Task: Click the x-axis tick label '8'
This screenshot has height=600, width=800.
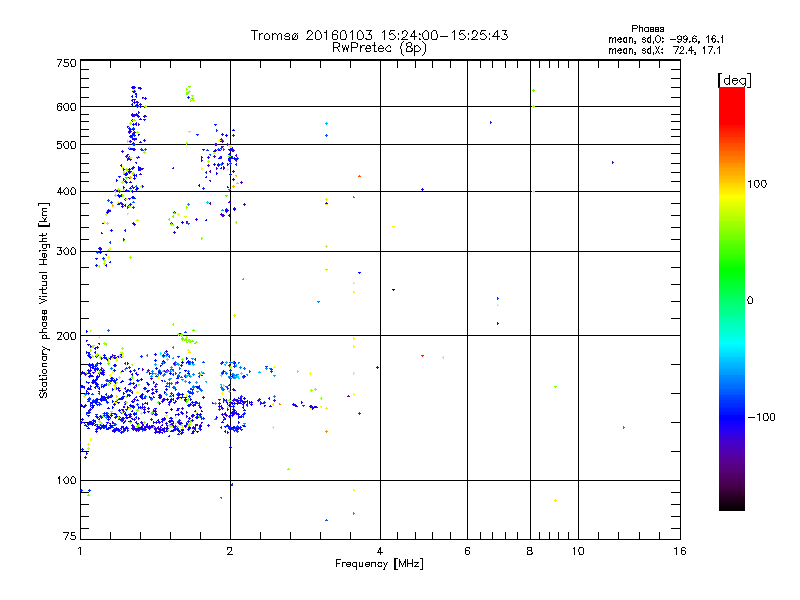Action: [530, 551]
